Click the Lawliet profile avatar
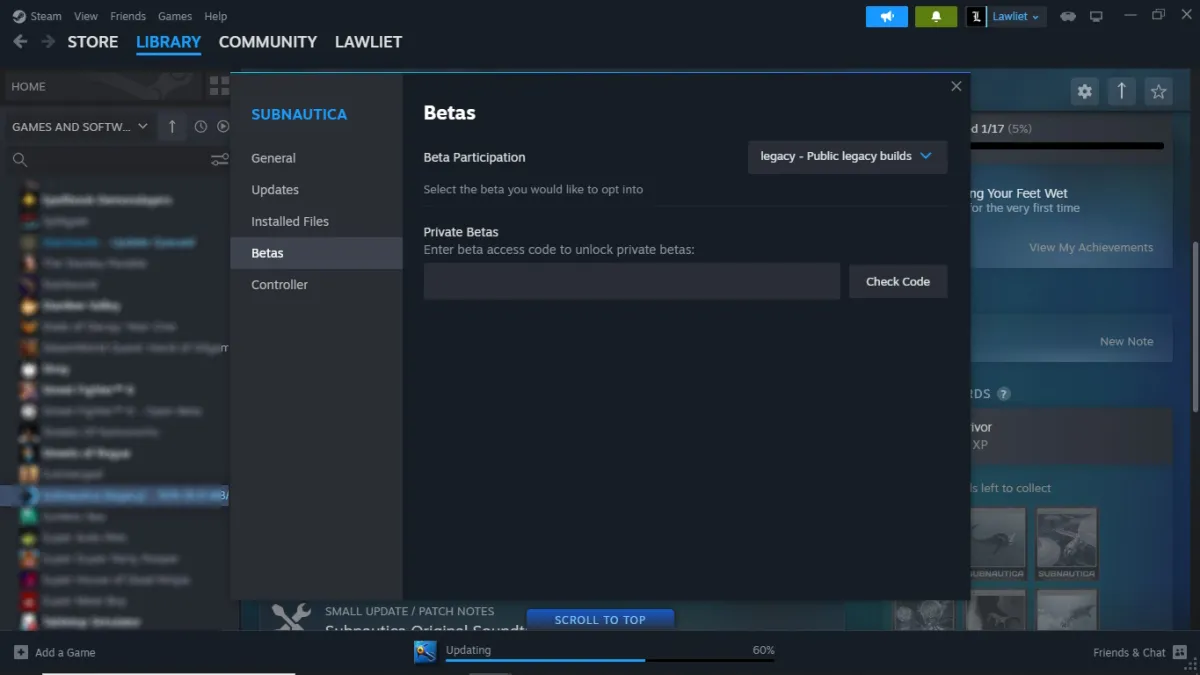1200x675 pixels. tap(976, 16)
